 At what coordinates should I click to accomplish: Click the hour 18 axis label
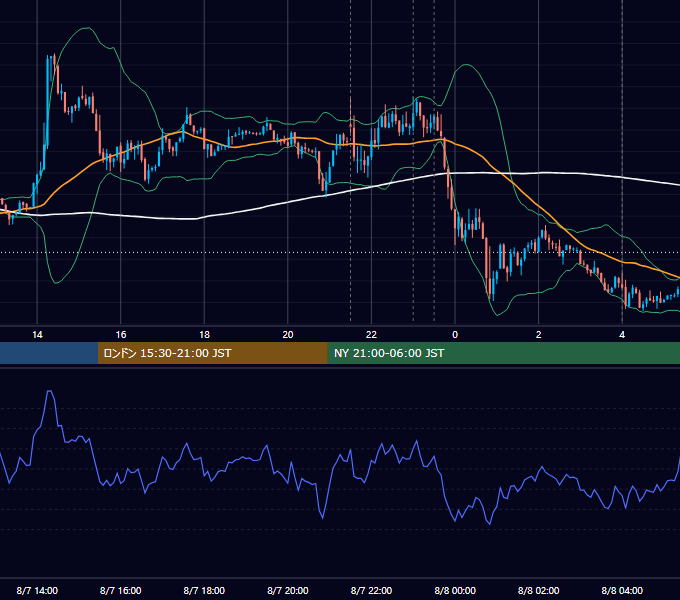pyautogui.click(x=204, y=334)
